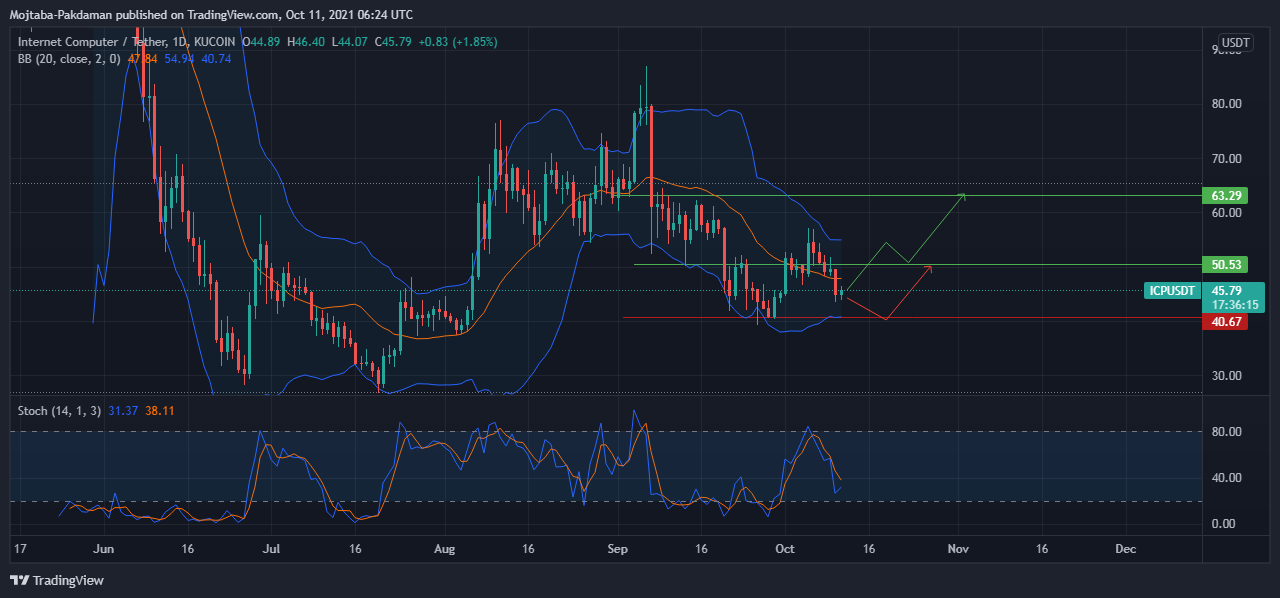Click the Jul label on the time axis

point(272,549)
